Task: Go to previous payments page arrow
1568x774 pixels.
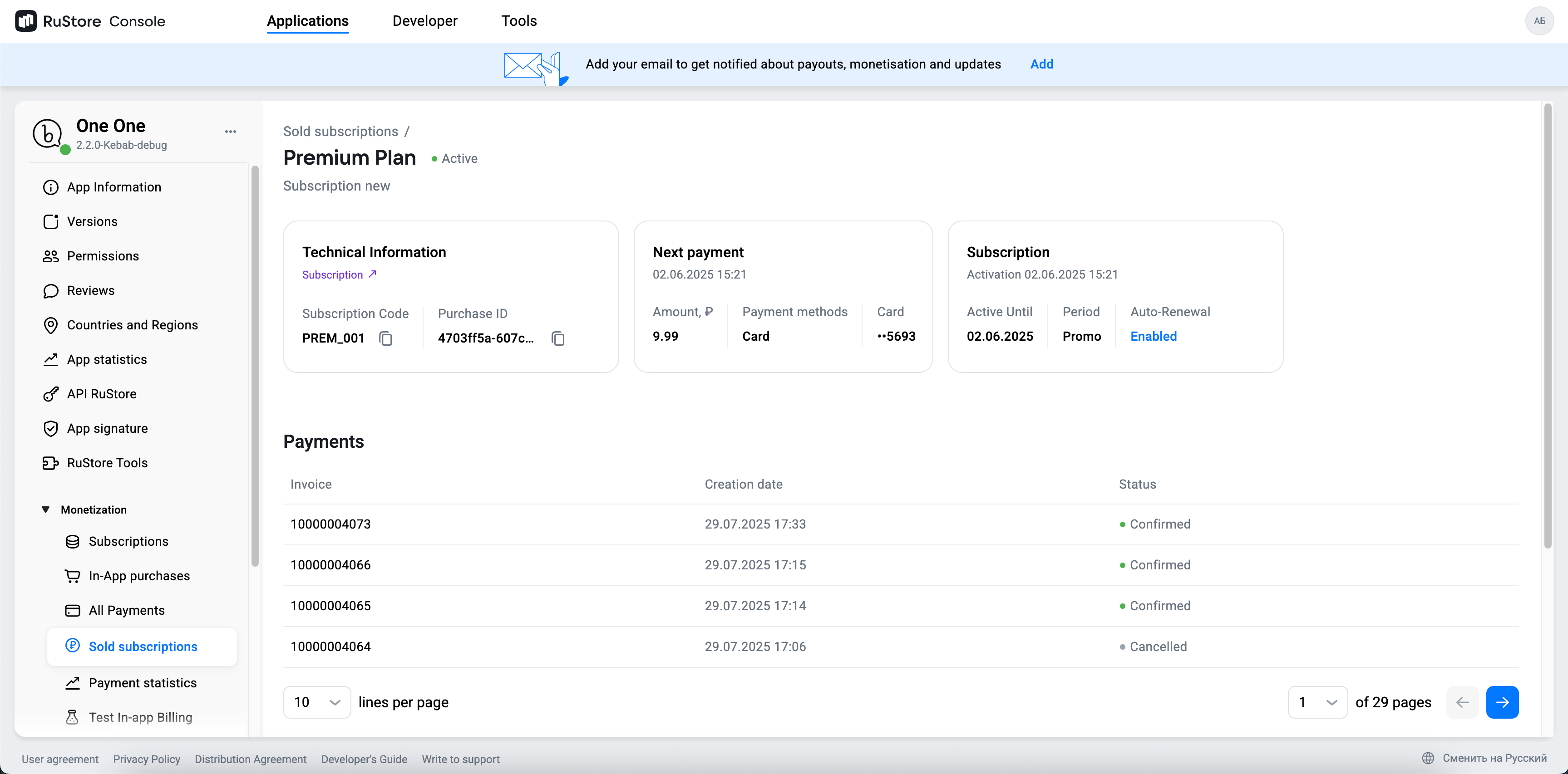Action: tap(1462, 702)
